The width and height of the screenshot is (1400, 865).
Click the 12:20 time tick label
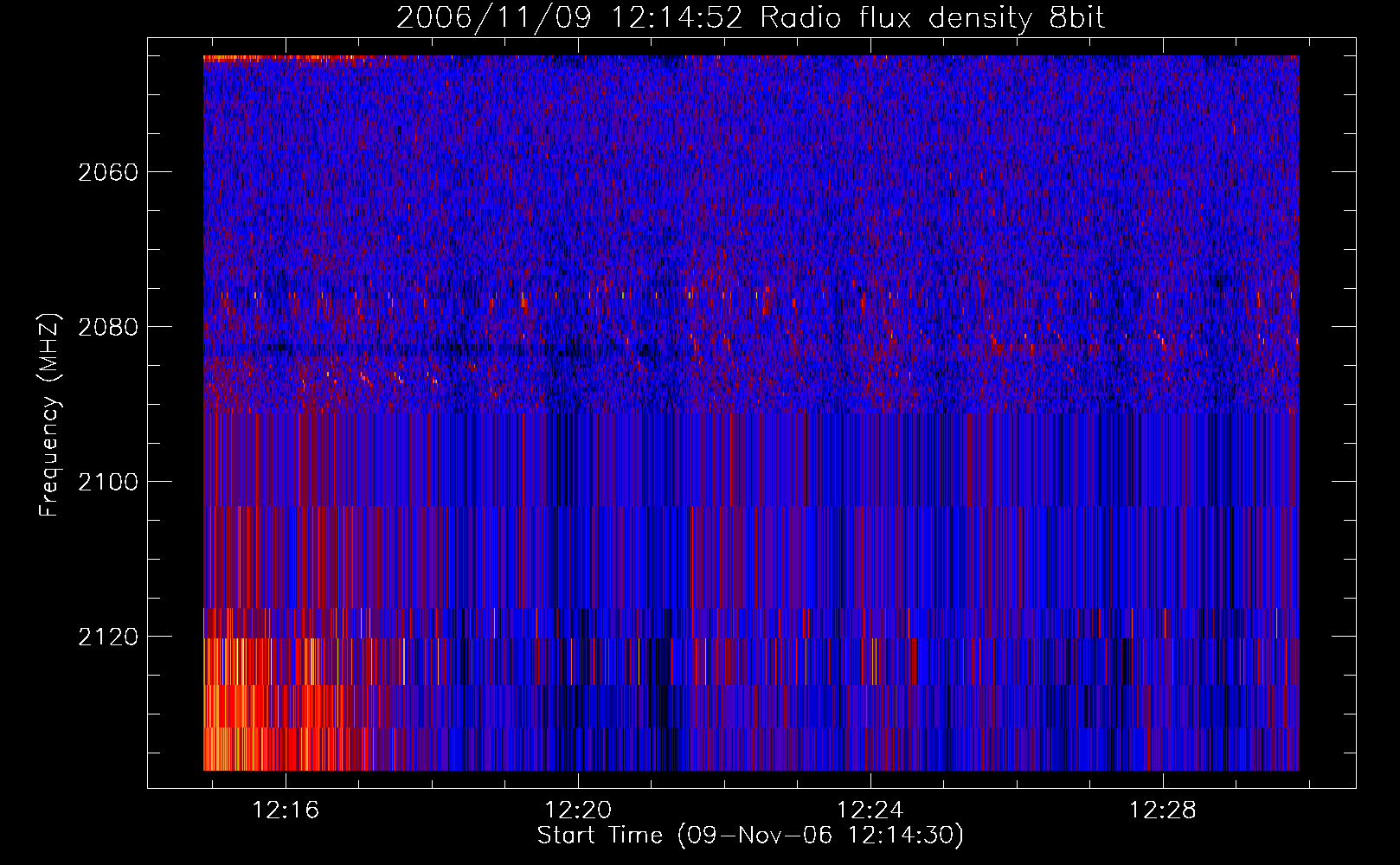578,811
